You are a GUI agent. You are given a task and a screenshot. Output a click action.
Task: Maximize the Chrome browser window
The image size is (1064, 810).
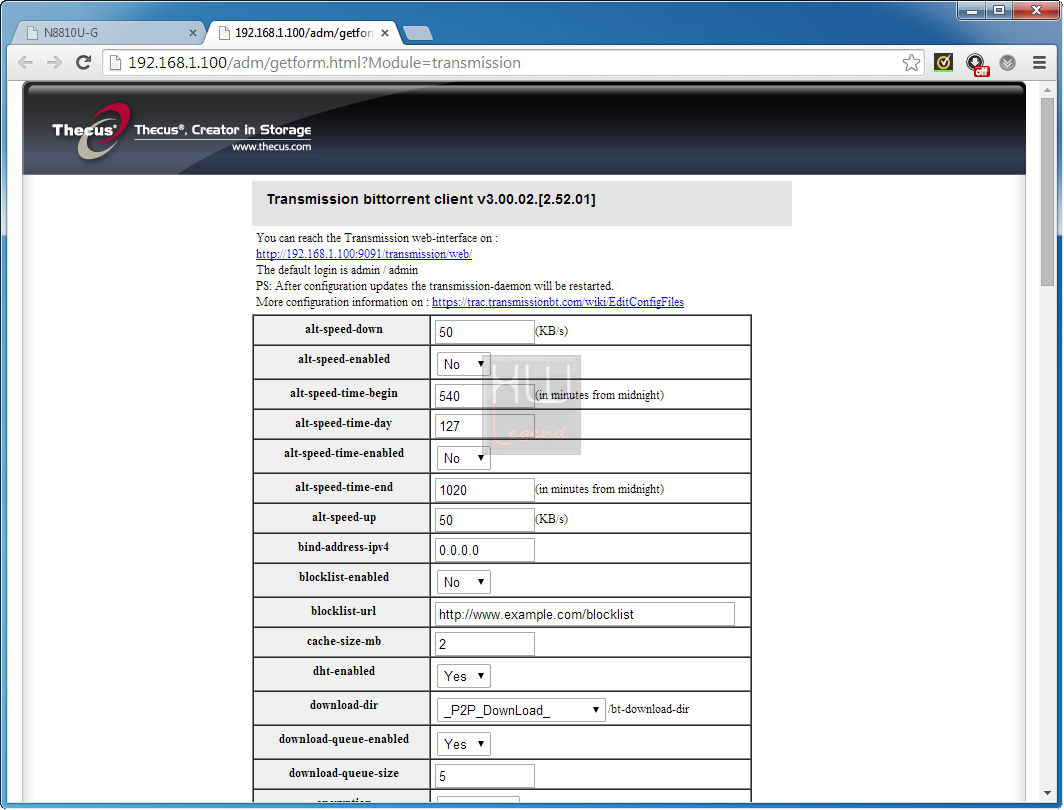coord(999,10)
